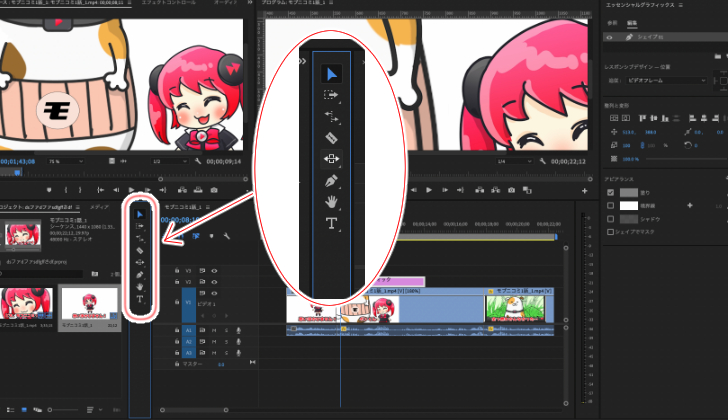Screen dimensions: 728x420
Task: Go to Out point in Source monitor
Action: coord(162,190)
